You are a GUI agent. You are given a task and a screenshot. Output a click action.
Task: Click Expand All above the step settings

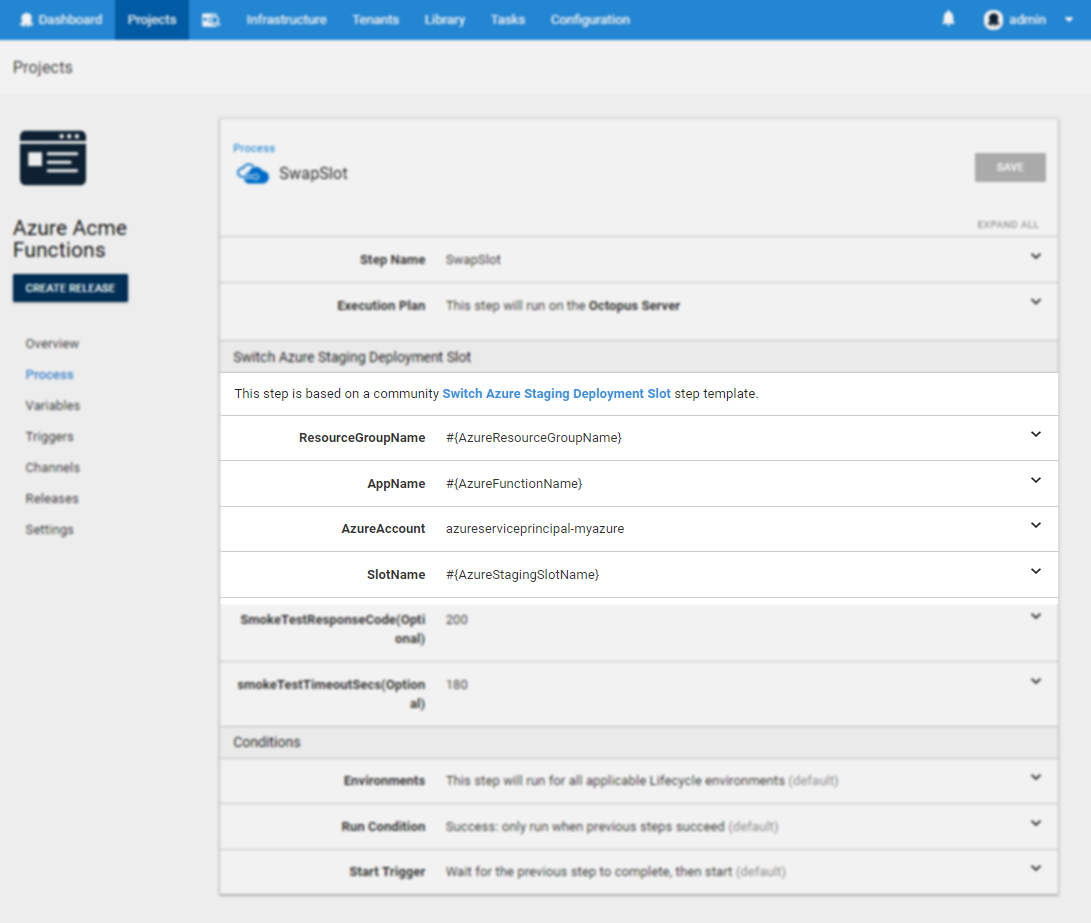pos(1007,225)
